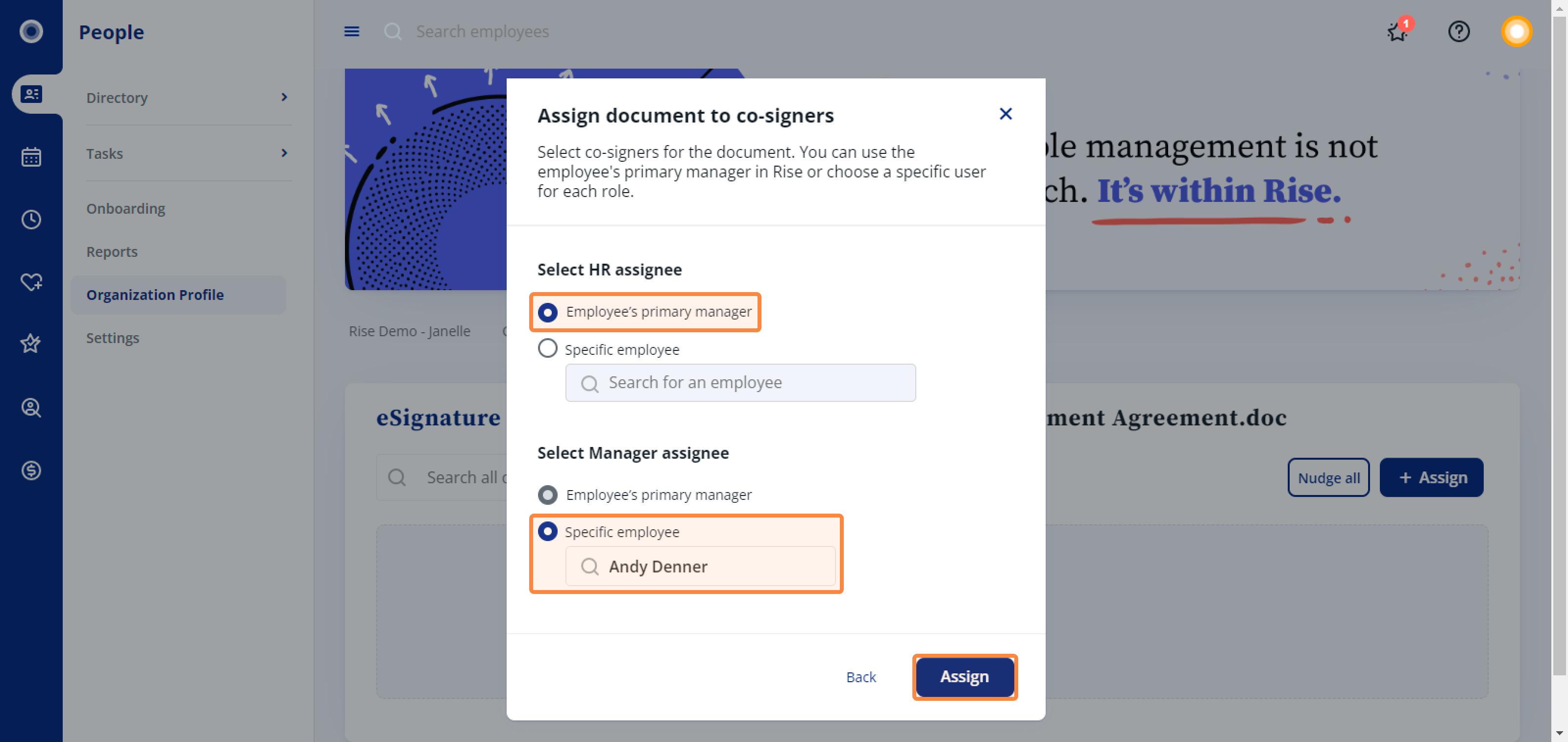This screenshot has width=1568, height=742.
Task: Open Settings in the side menu
Action: pos(113,337)
